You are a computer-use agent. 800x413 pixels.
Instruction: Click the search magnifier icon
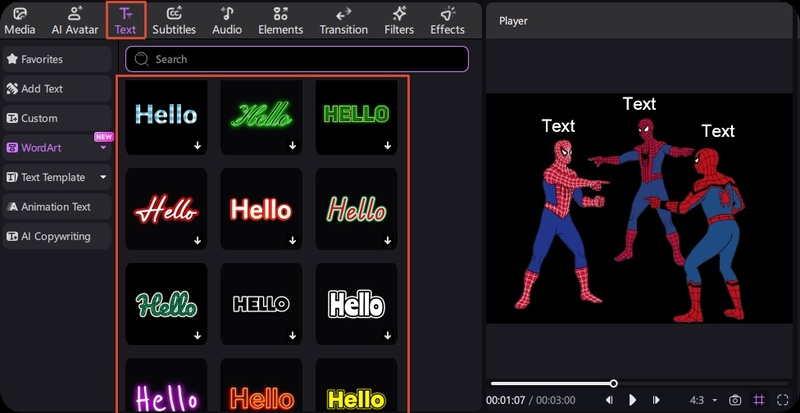pos(141,59)
